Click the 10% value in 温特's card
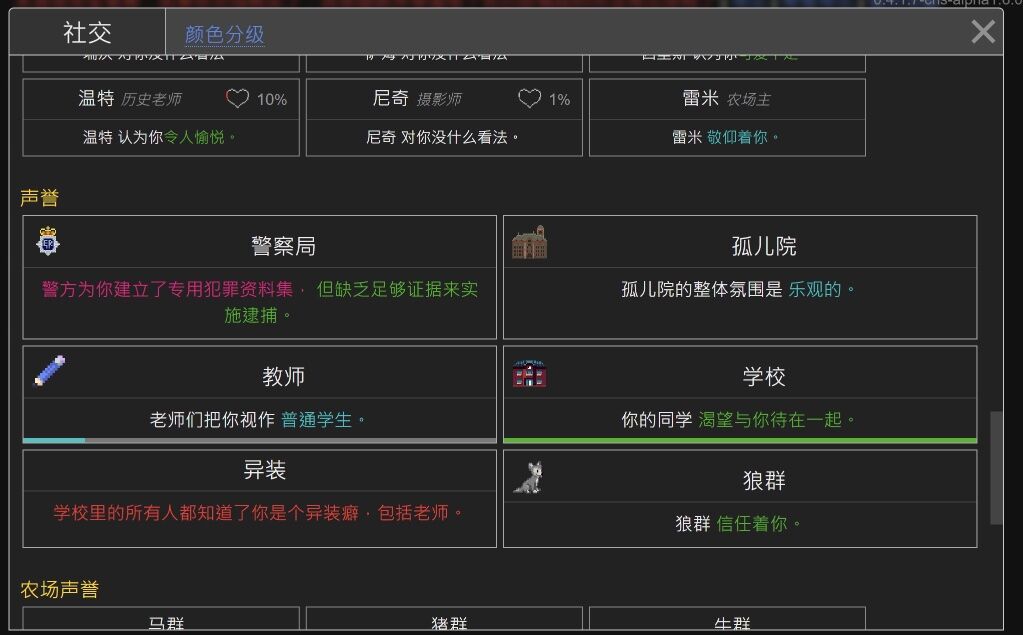 coord(271,99)
